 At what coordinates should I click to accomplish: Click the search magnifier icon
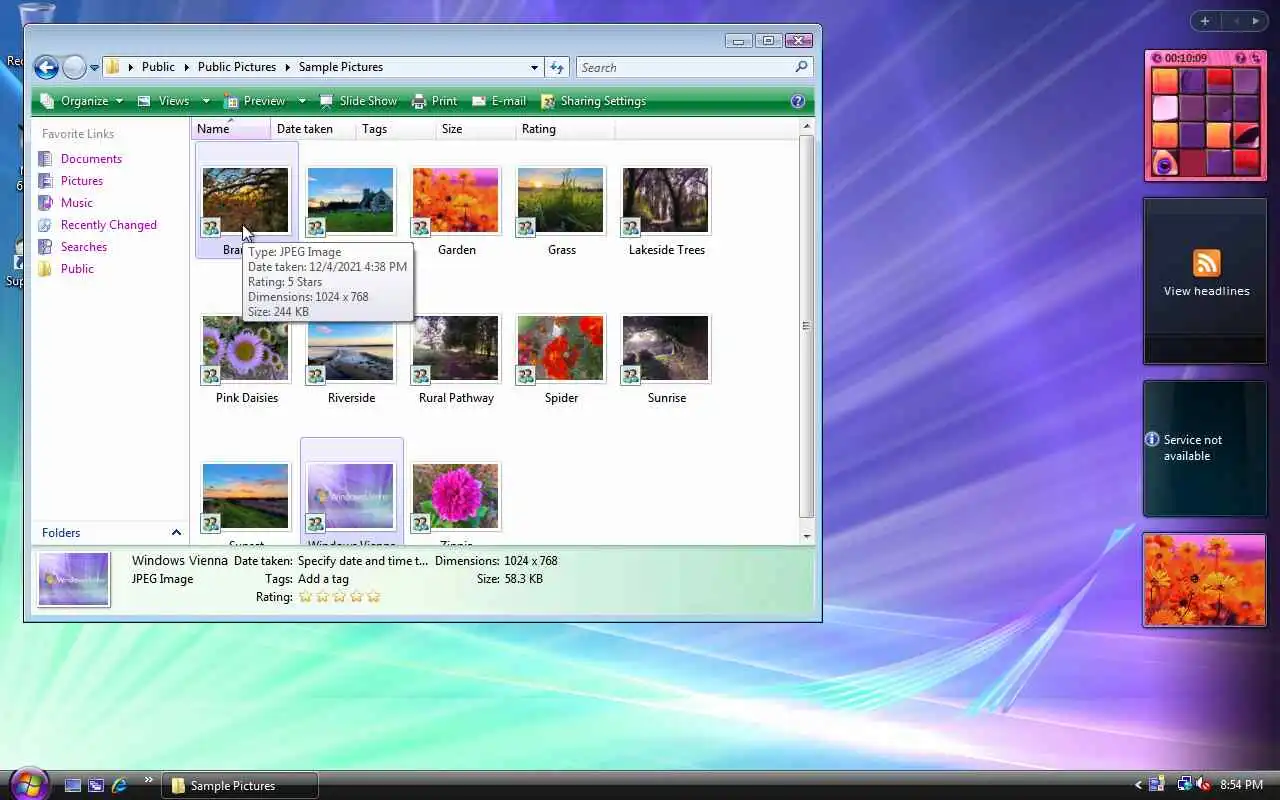[801, 67]
